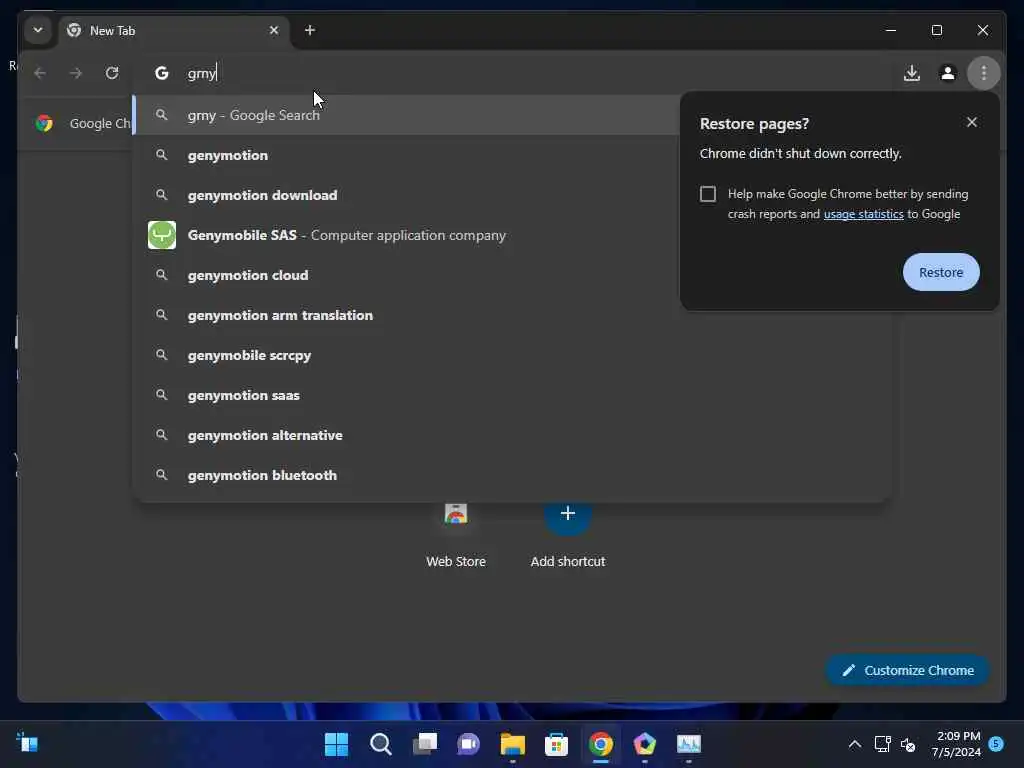Image resolution: width=1024 pixels, height=768 pixels.
Task: Open Microsoft Store from the taskbar
Action: click(x=556, y=744)
